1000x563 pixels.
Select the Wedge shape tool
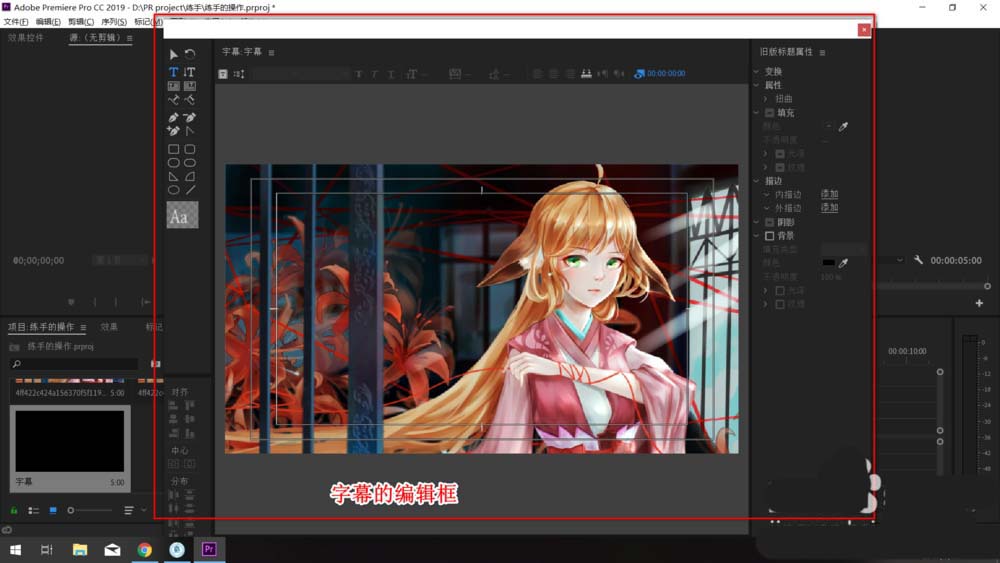[x=173, y=176]
